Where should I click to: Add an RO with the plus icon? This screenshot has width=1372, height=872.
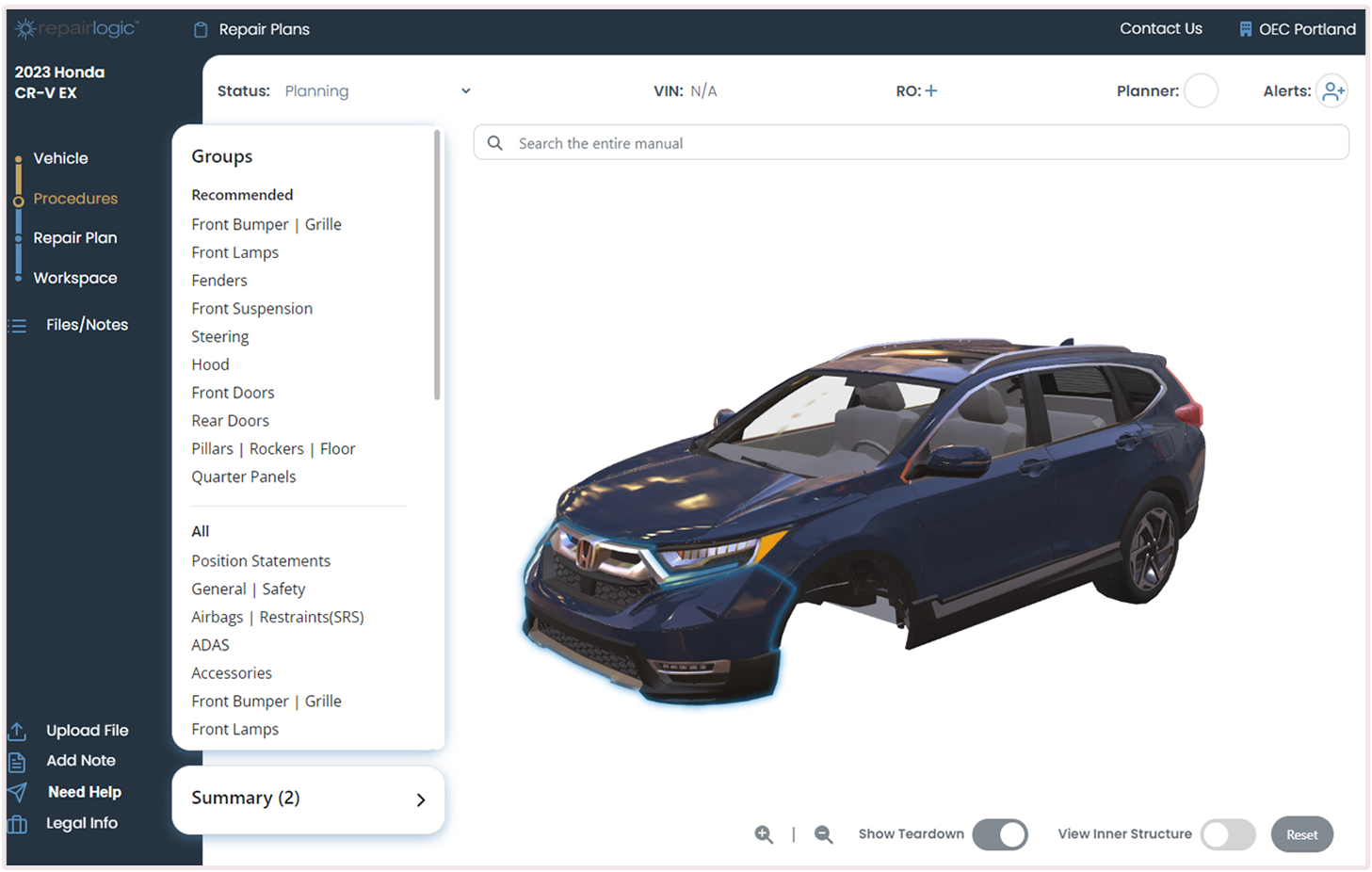[931, 91]
